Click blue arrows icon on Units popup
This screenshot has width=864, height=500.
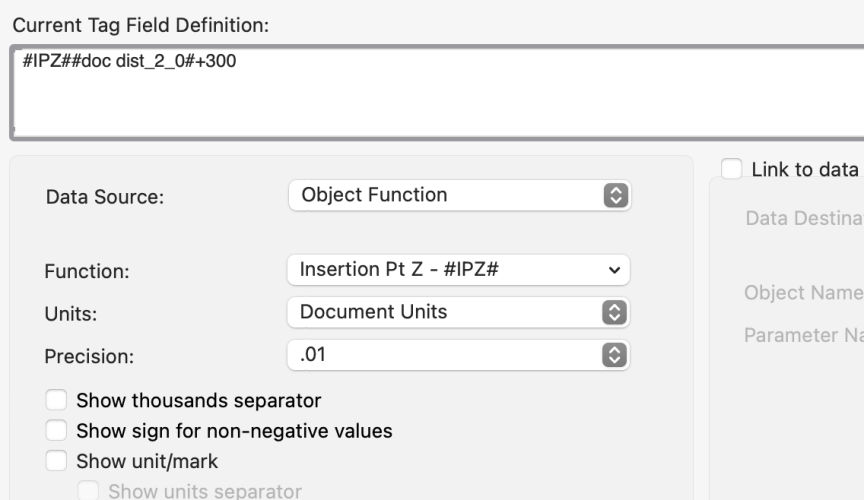(616, 312)
